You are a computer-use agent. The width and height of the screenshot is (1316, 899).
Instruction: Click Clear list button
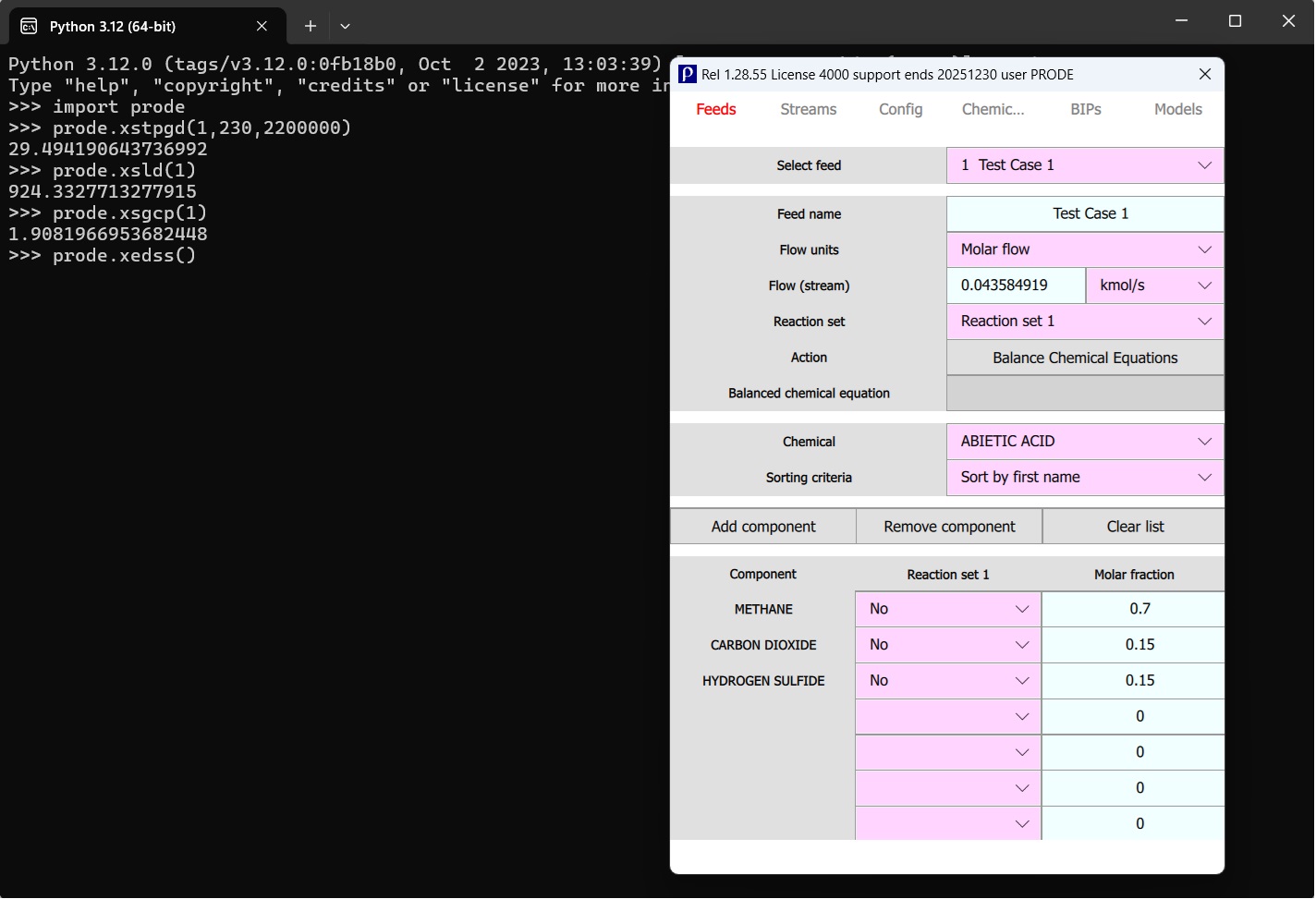pyautogui.click(x=1135, y=527)
